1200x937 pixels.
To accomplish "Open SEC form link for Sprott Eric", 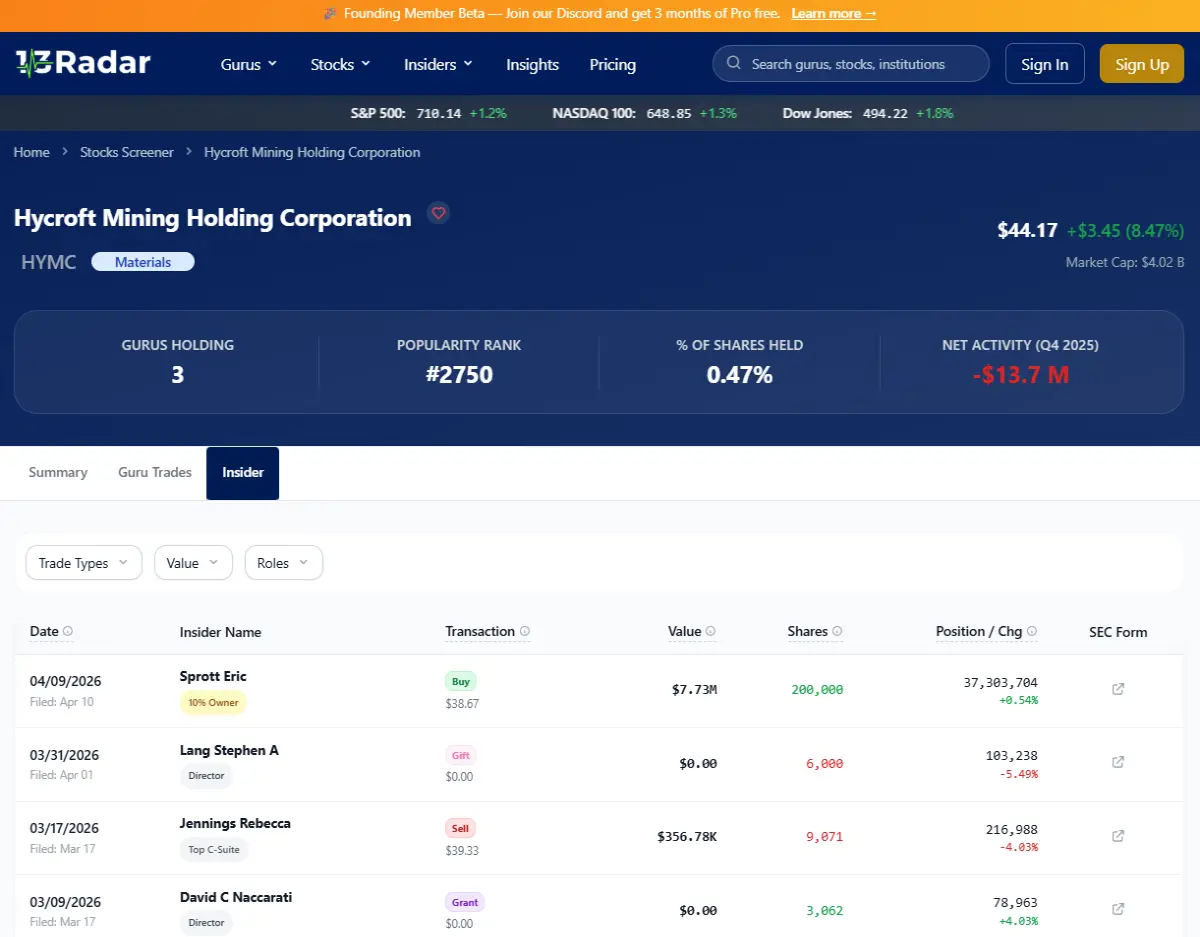I will tap(1118, 689).
